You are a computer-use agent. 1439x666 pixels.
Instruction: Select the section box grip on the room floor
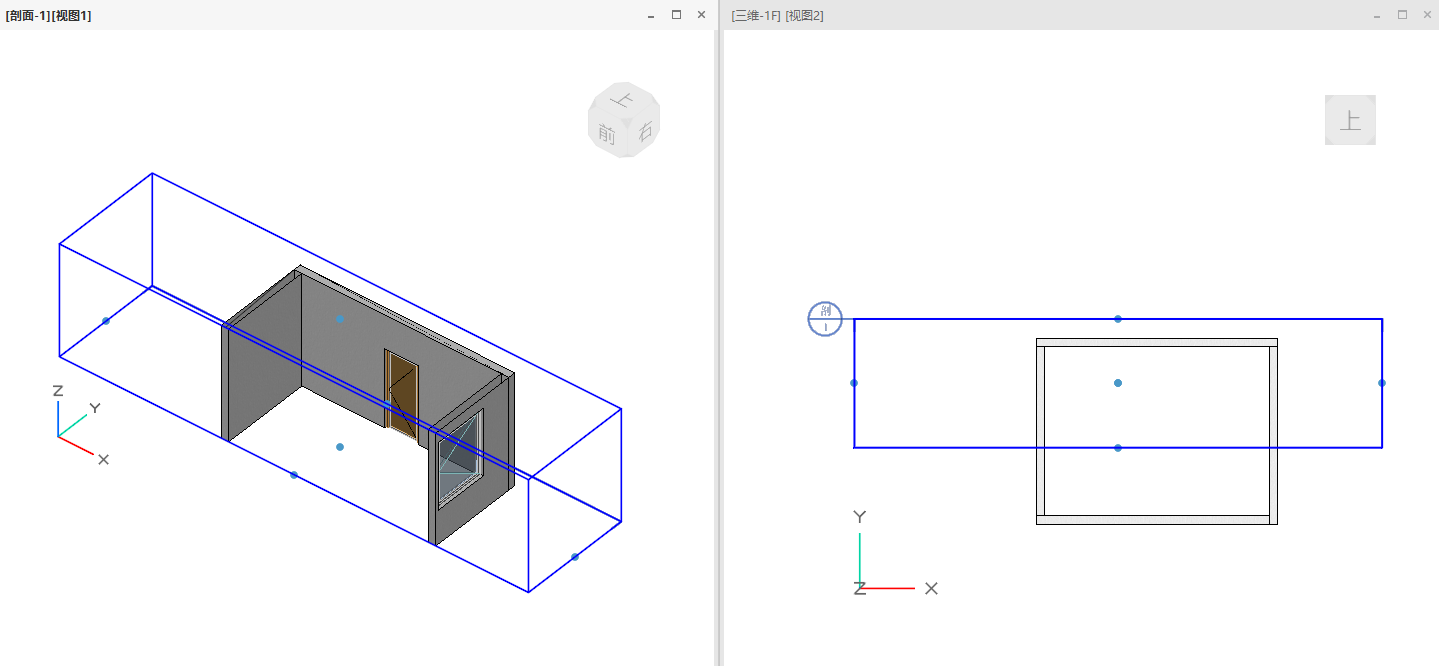(x=340, y=447)
